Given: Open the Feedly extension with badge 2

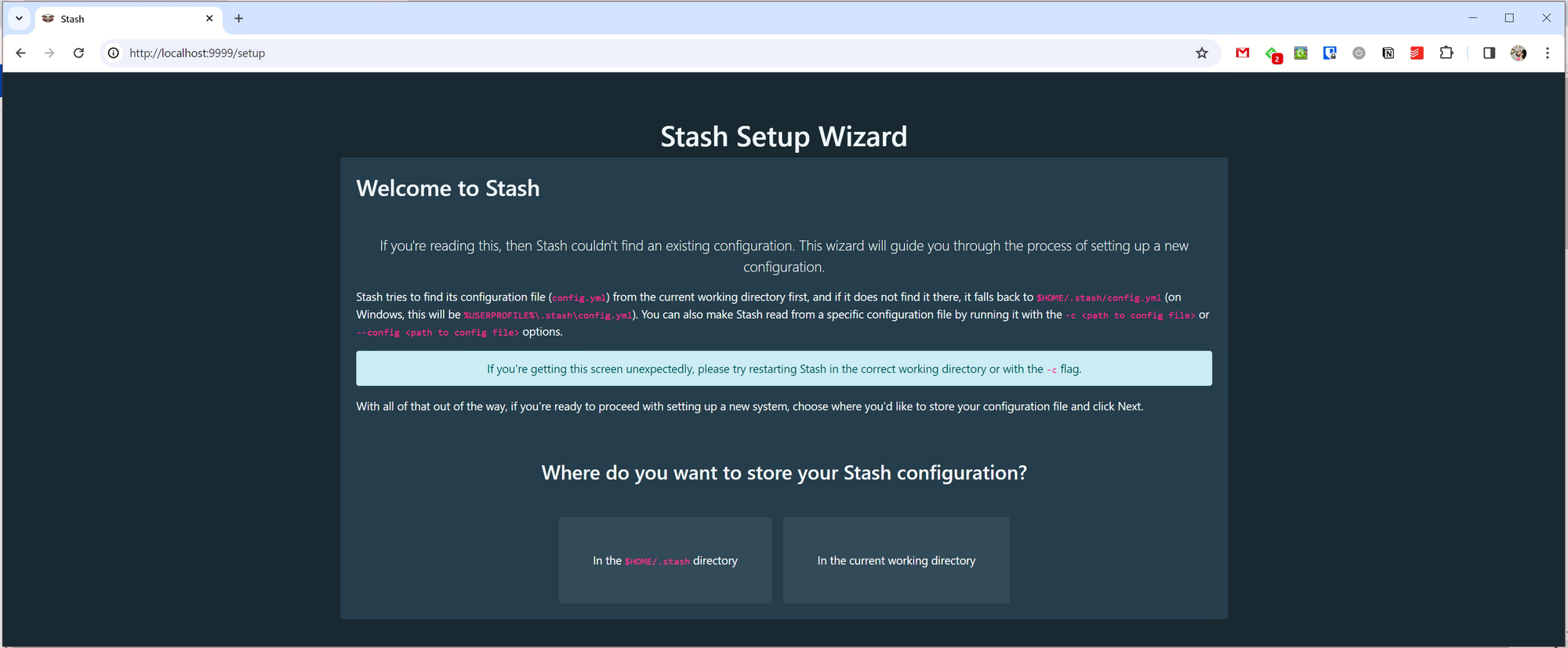Looking at the screenshot, I should pyautogui.click(x=1272, y=54).
